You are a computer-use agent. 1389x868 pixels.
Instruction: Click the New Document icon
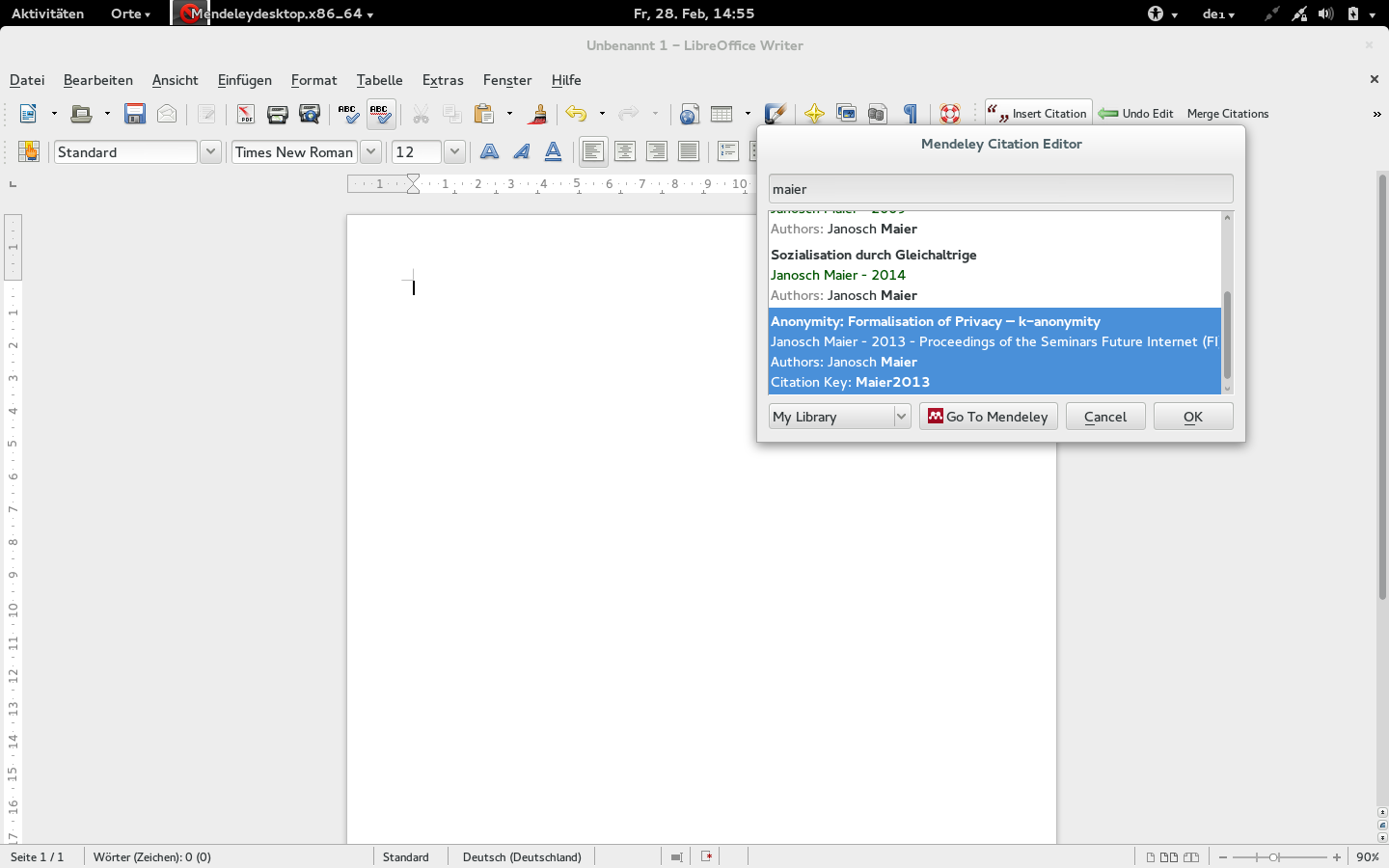[x=28, y=114]
